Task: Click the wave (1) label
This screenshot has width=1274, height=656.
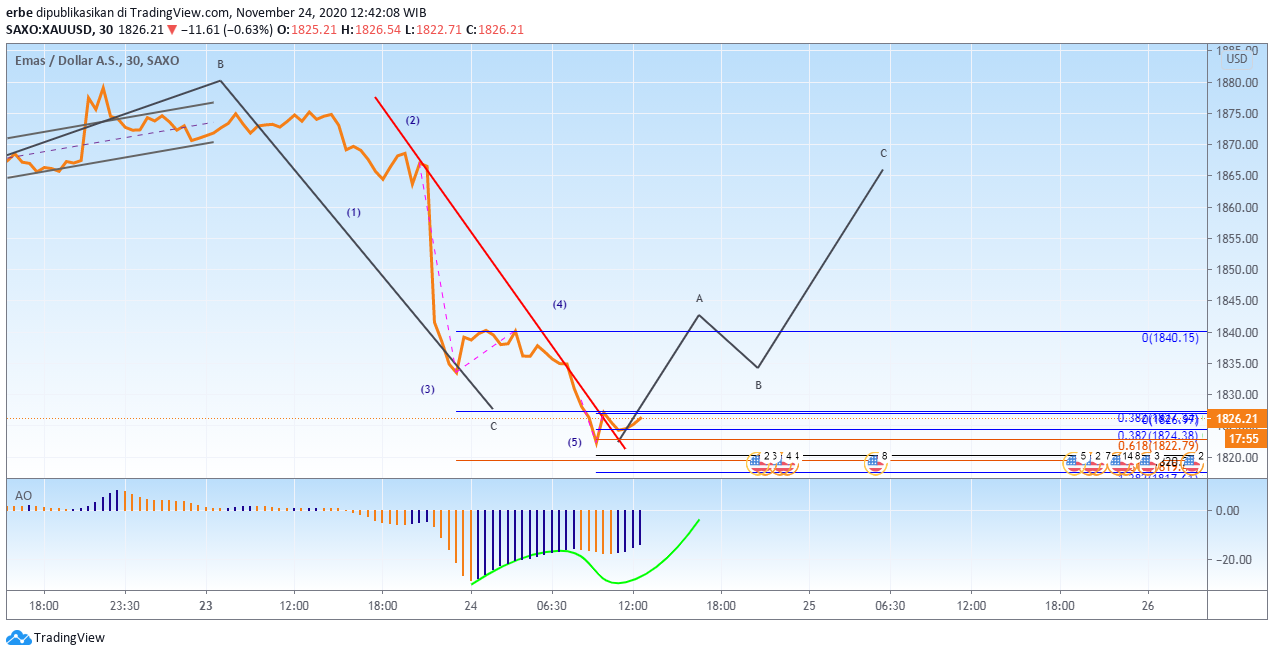Action: 354,212
